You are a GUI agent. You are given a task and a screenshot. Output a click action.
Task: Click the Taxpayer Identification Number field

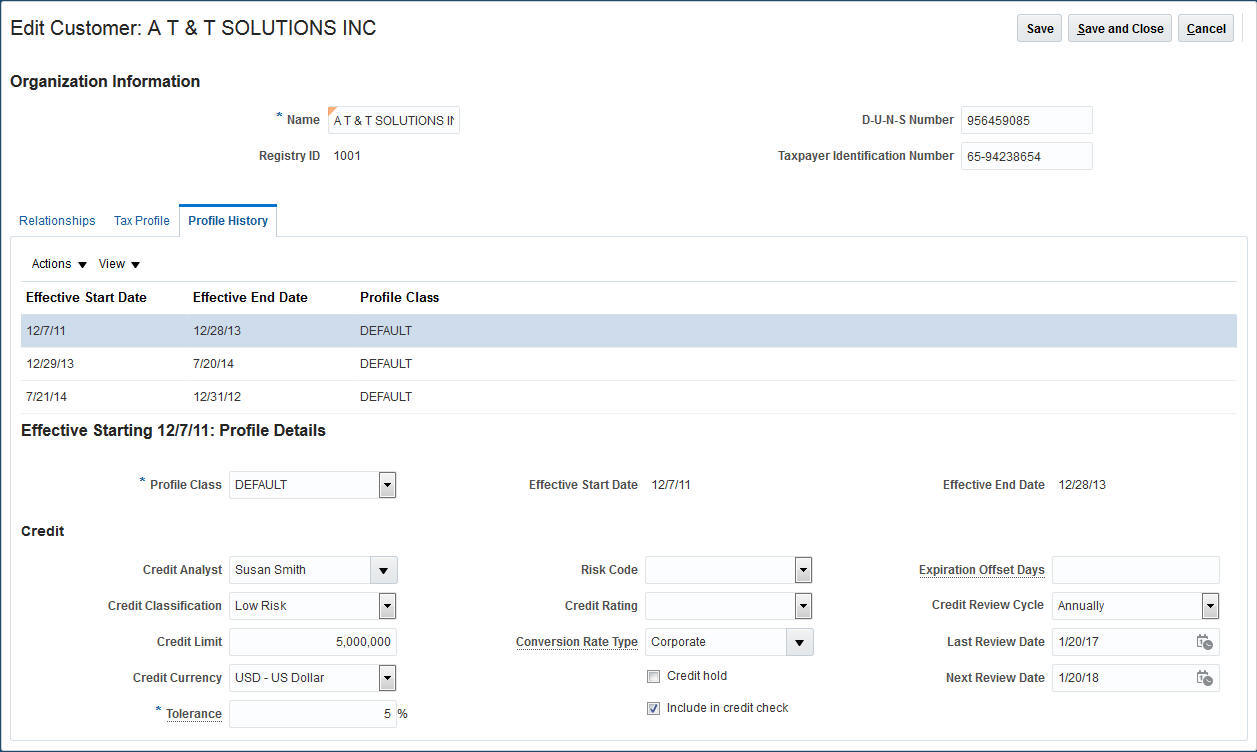(x=1027, y=156)
